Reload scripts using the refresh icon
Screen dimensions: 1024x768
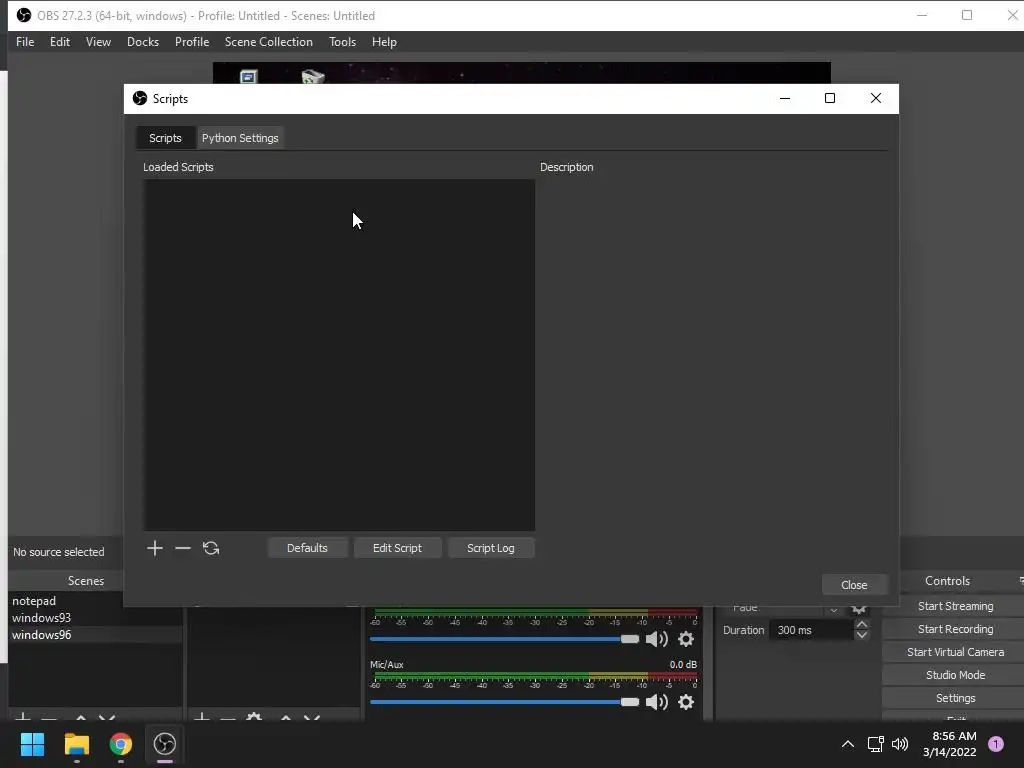[x=211, y=548]
